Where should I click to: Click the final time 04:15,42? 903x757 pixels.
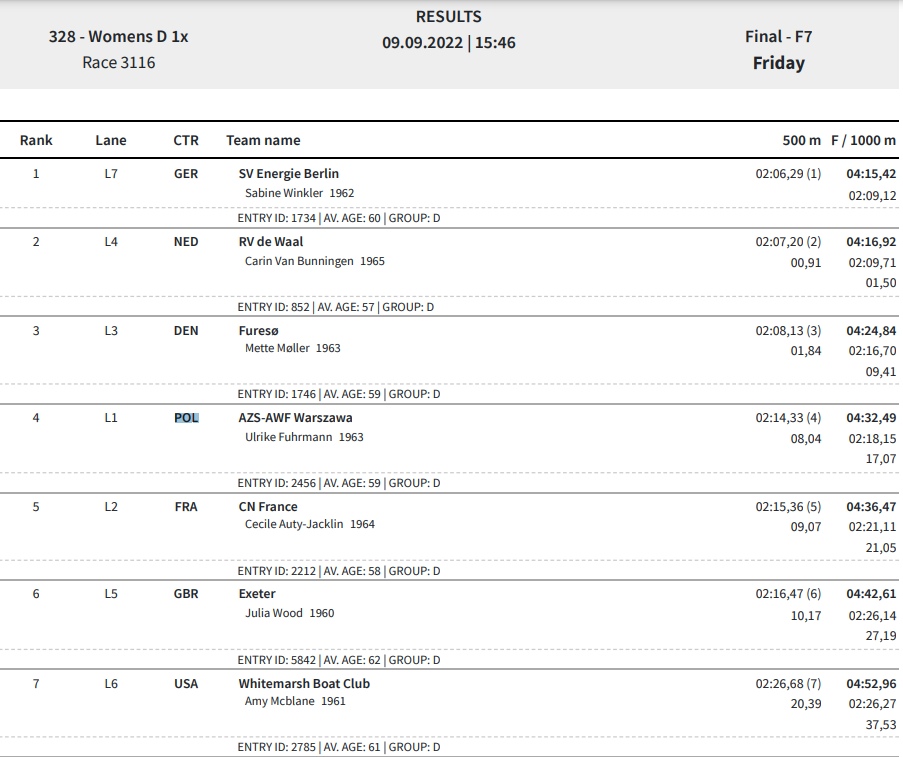click(x=871, y=173)
